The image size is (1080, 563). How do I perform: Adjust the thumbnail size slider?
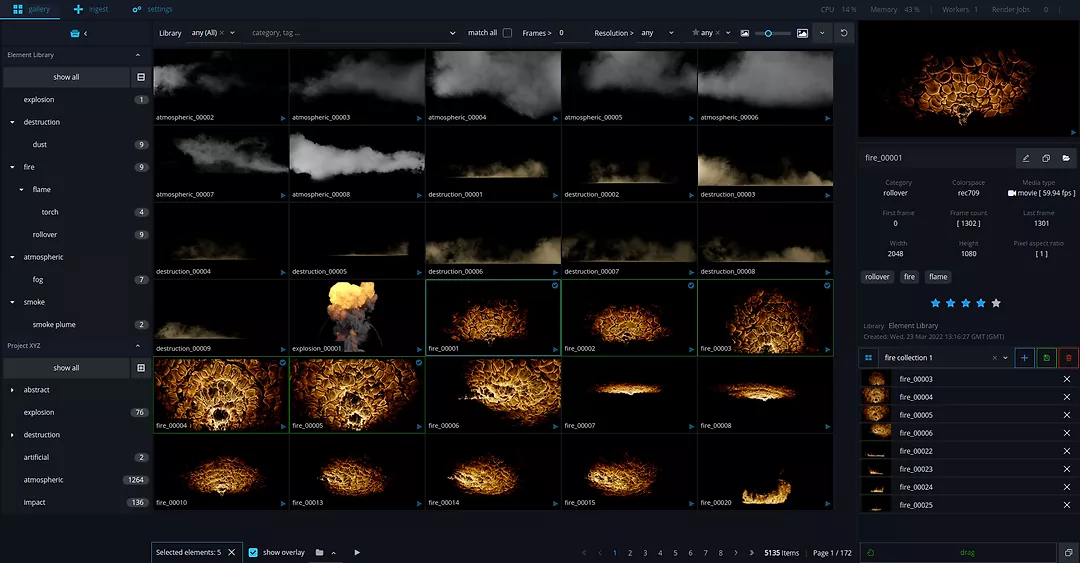tap(769, 33)
